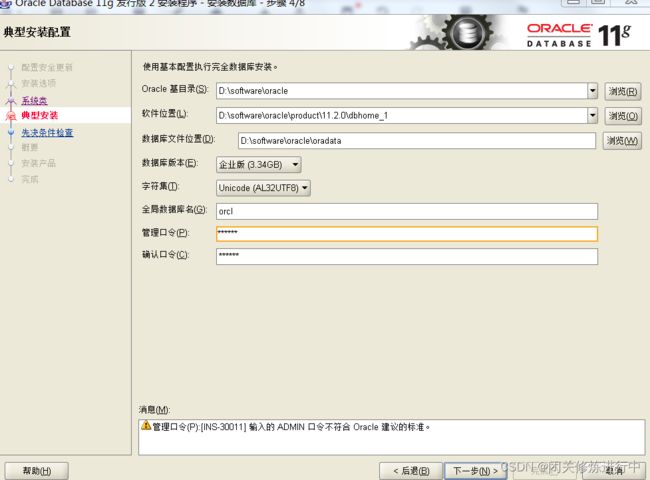
Task: Open the 先决条件检查 step link in the sidebar
Action: tap(47, 133)
